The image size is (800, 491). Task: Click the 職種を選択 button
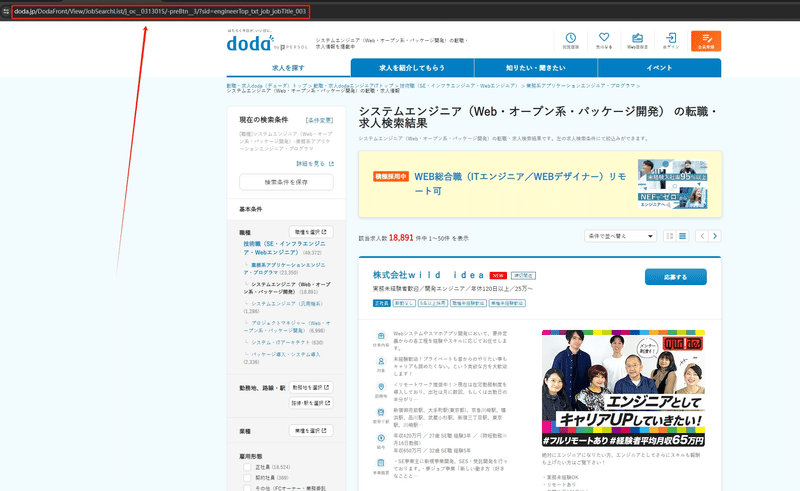click(x=311, y=232)
